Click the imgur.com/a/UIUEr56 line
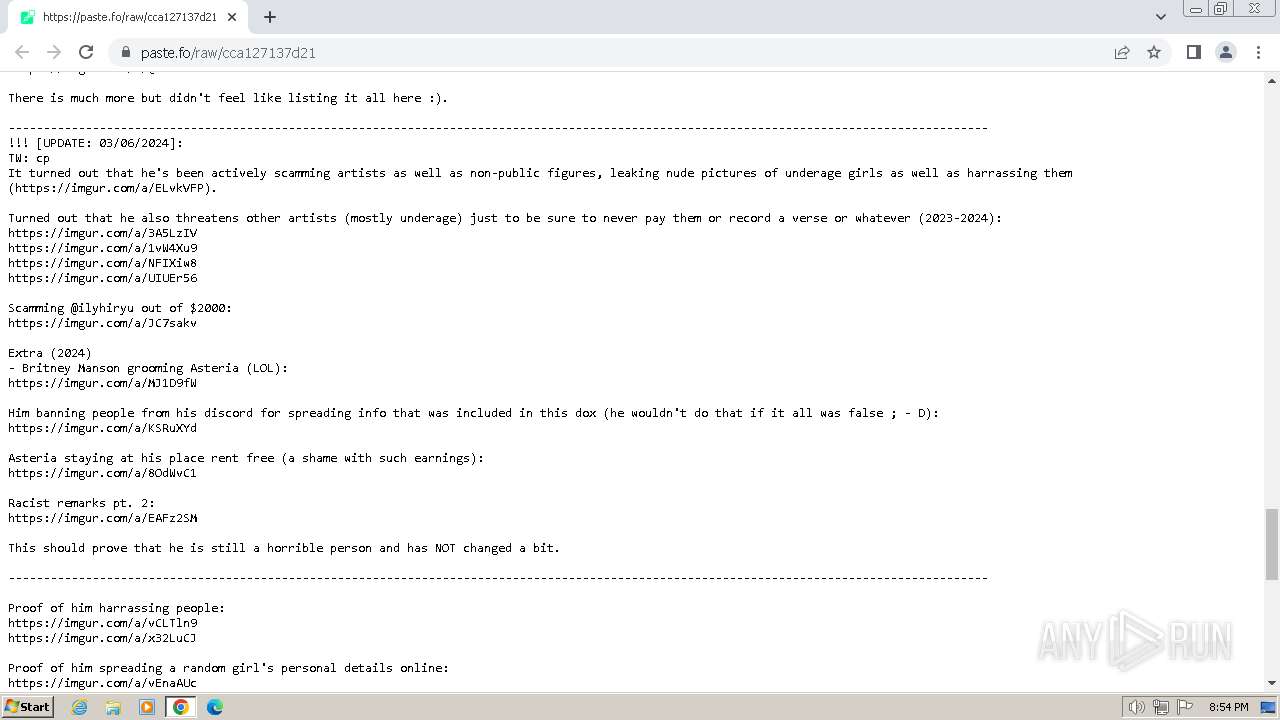 (103, 278)
